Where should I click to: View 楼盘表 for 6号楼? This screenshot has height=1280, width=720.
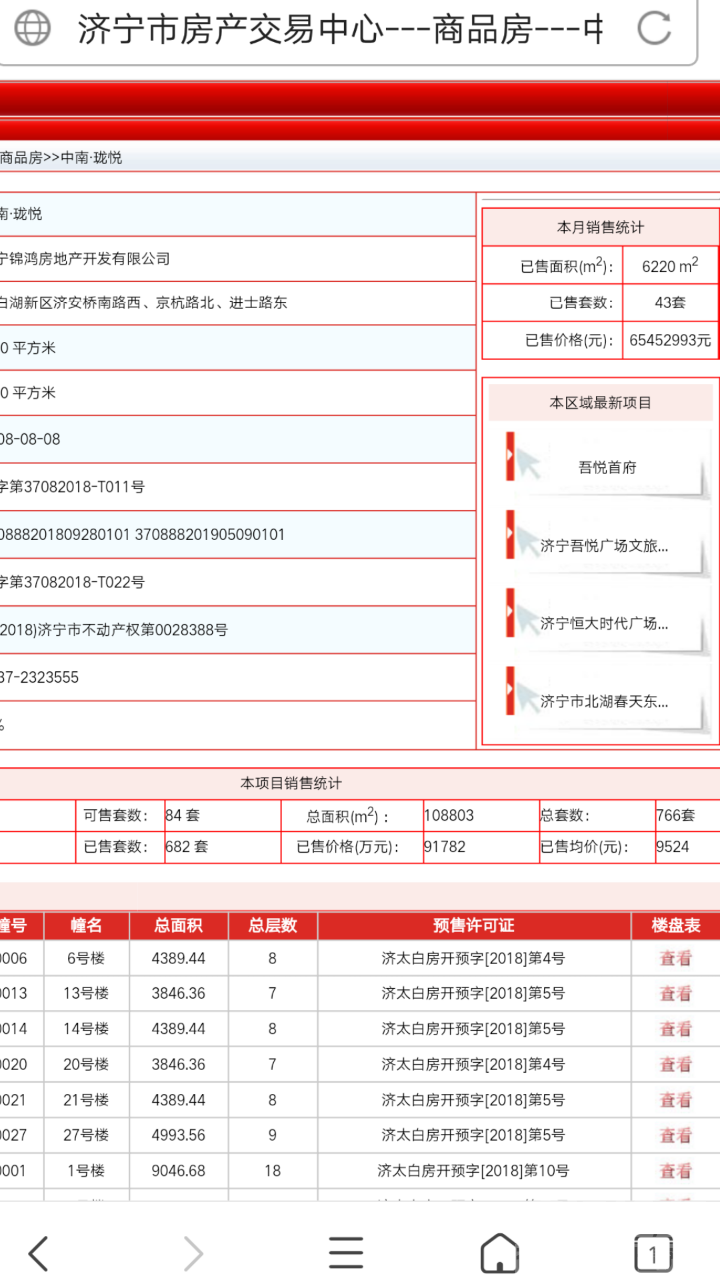675,958
